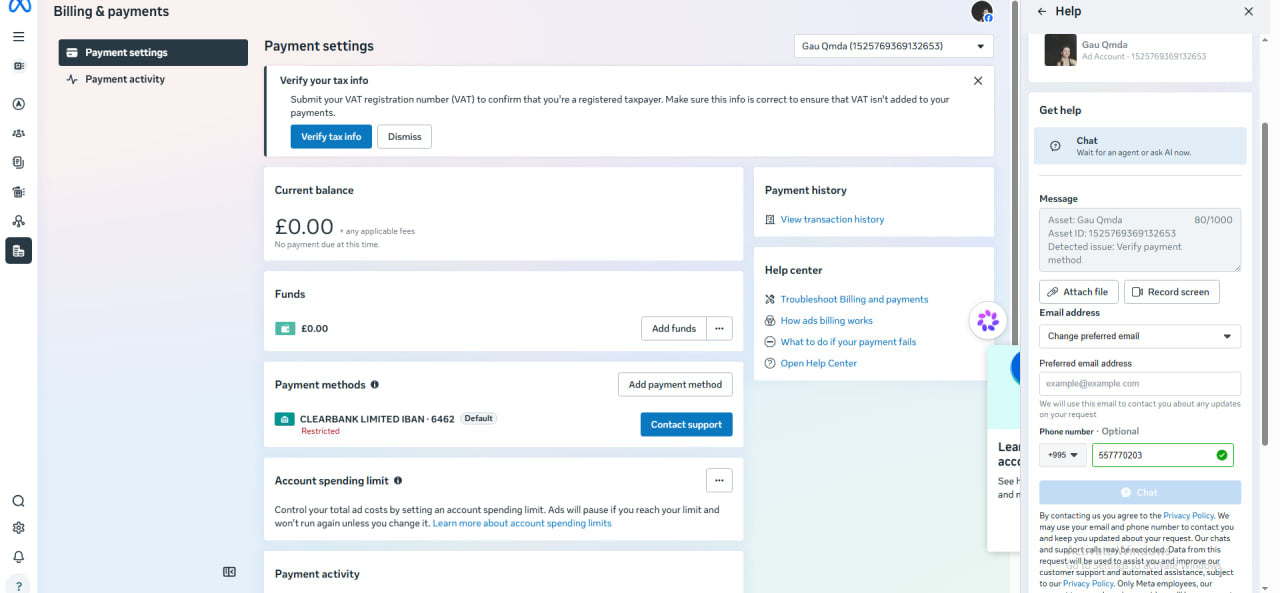This screenshot has width=1280, height=593.
Task: Open the settings gear in the left sidebar
Action: (18, 529)
